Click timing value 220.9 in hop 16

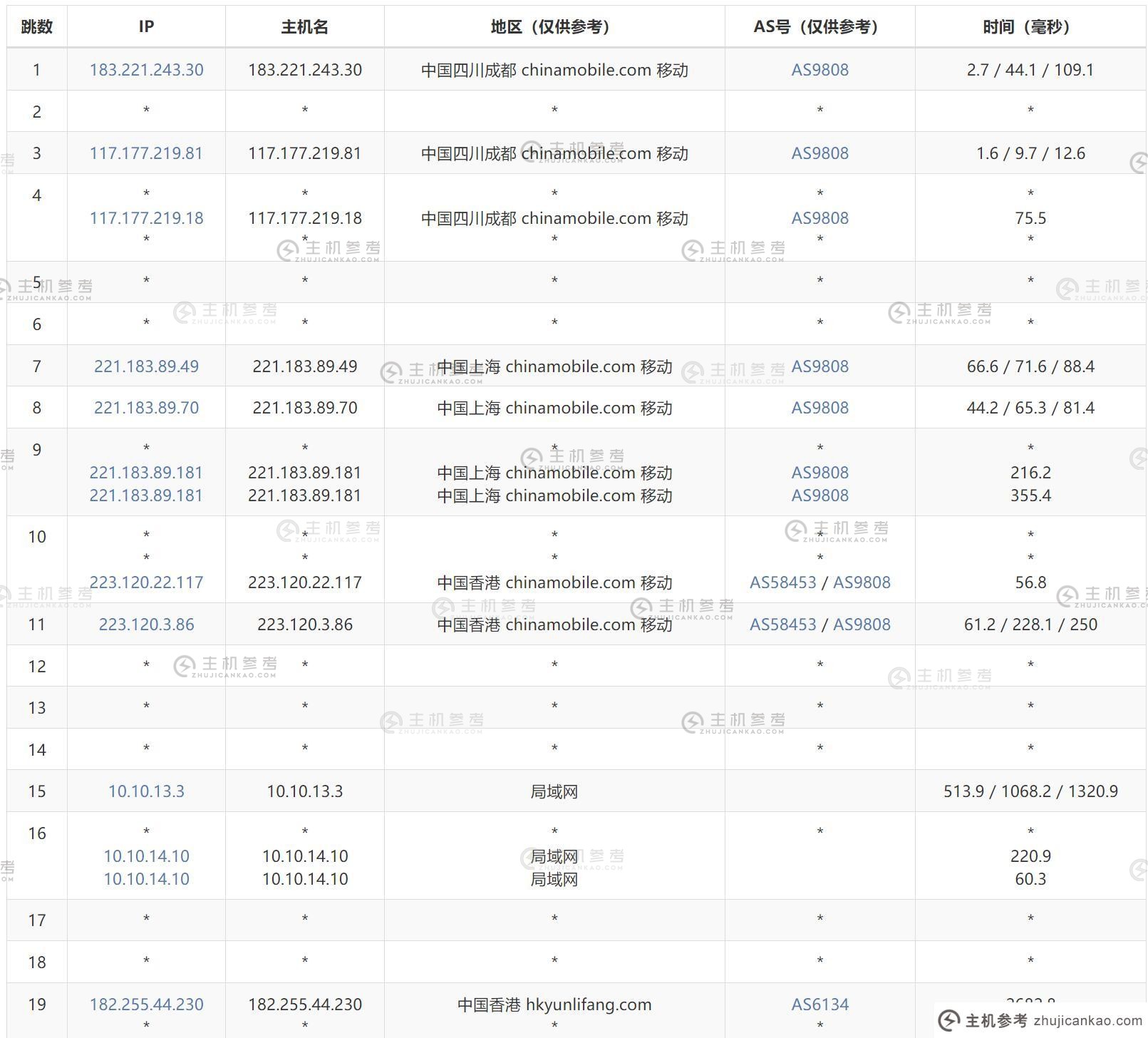1030,856
